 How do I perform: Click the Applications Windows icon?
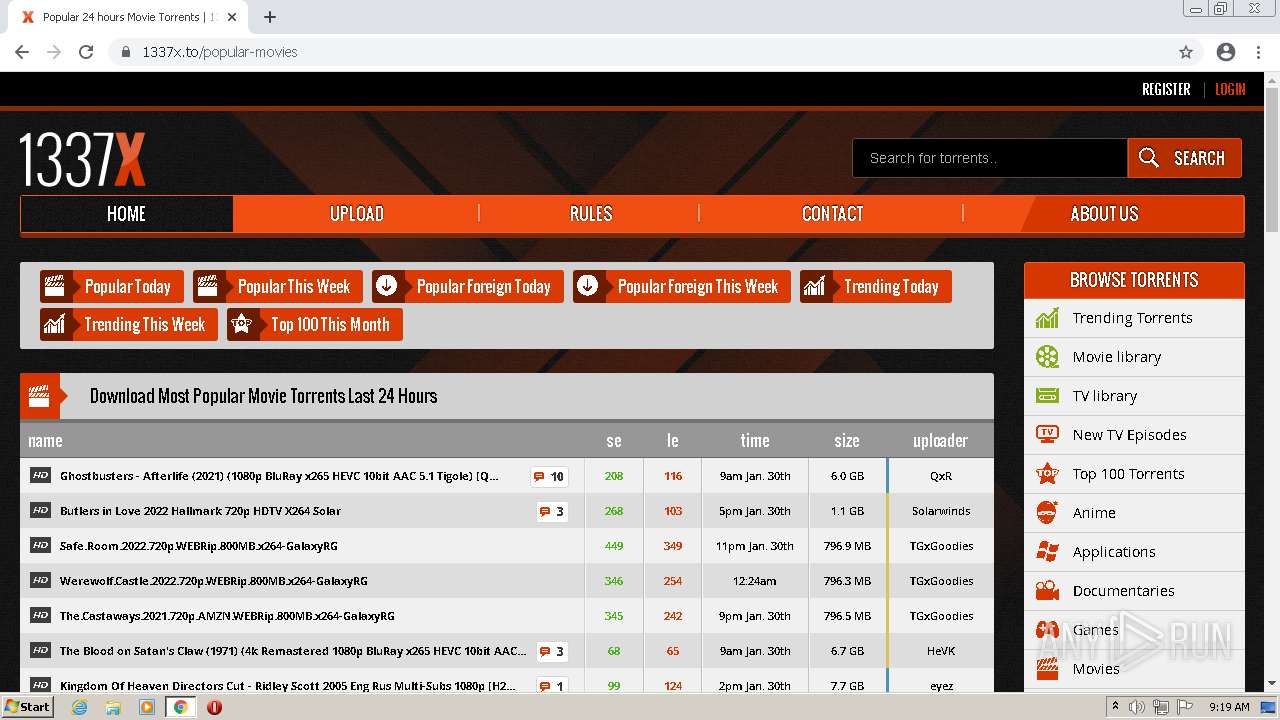[x=1047, y=552]
